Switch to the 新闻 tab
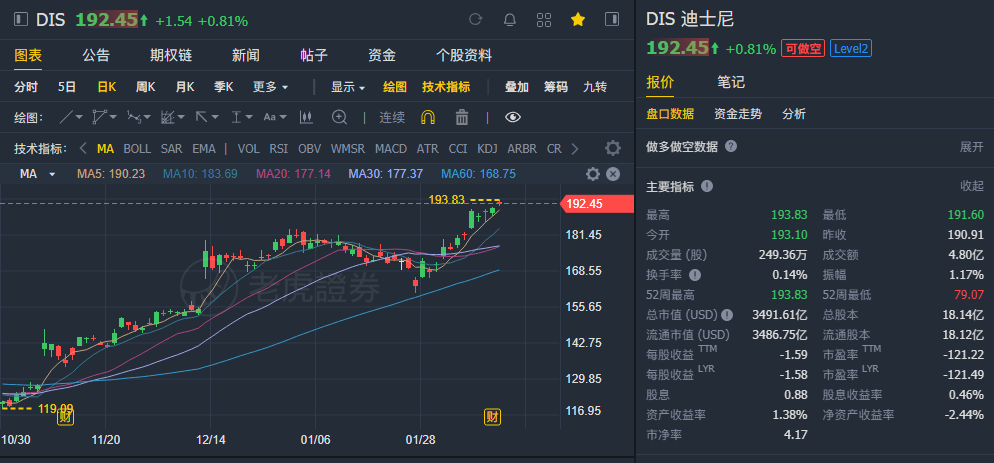Screen dimensions: 994x463 click(245, 55)
